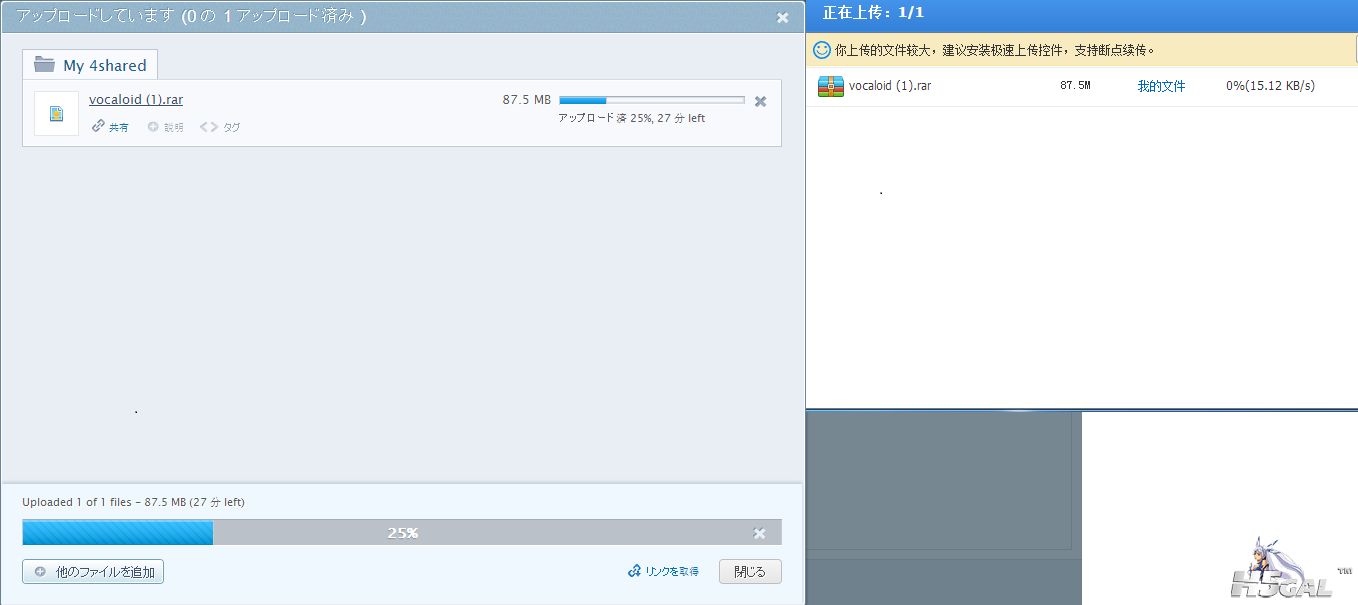1358x605 pixels.
Task: Click the share link icon next to 共有
Action: pos(98,126)
